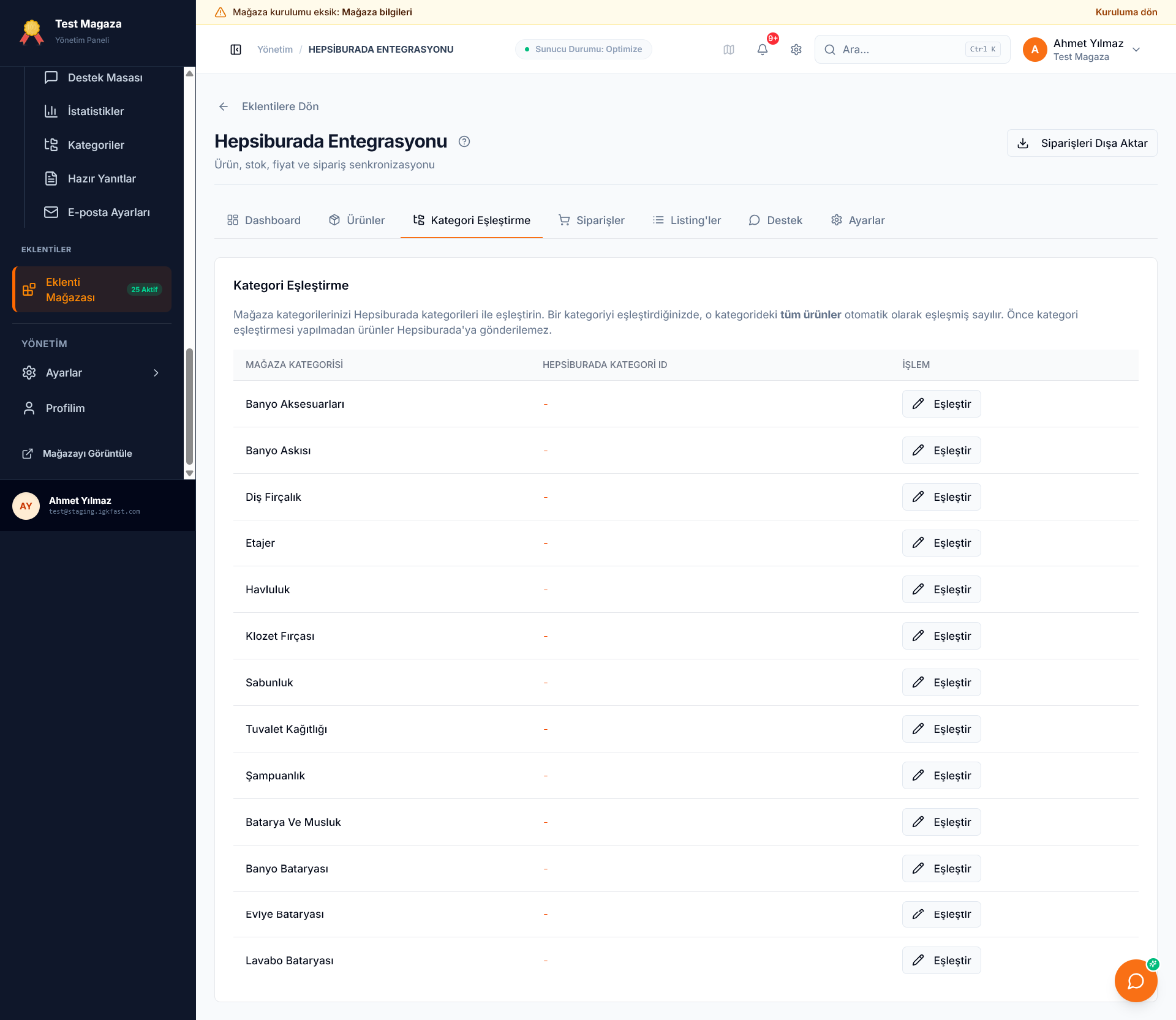Click Eşleştir for Lavabo Bataryası

pyautogui.click(x=941, y=961)
